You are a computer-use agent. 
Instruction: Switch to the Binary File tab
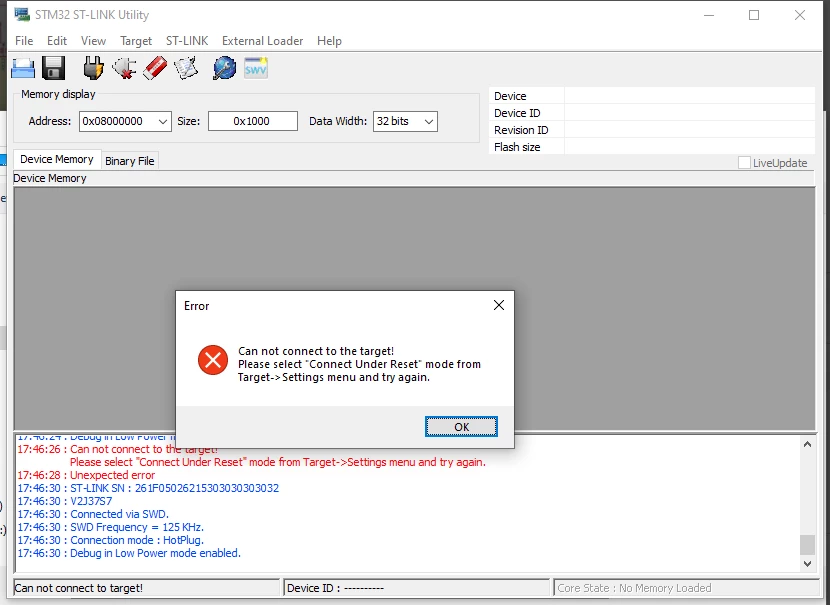point(130,161)
